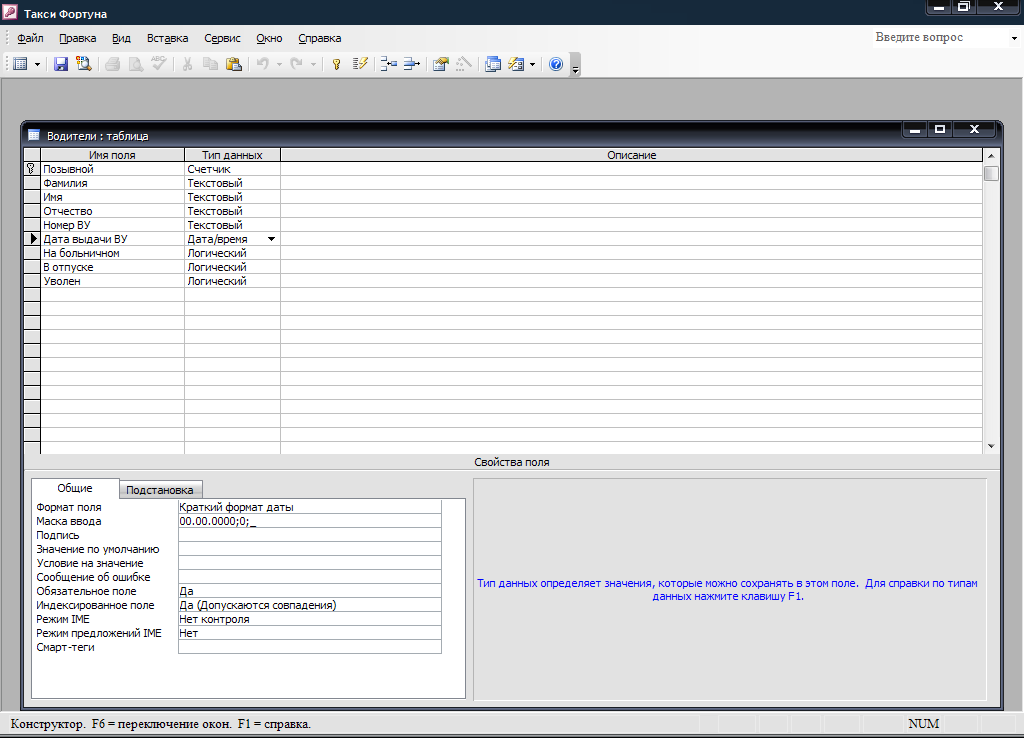Click the New Object icon
This screenshot has height=738, width=1024.
516,64
